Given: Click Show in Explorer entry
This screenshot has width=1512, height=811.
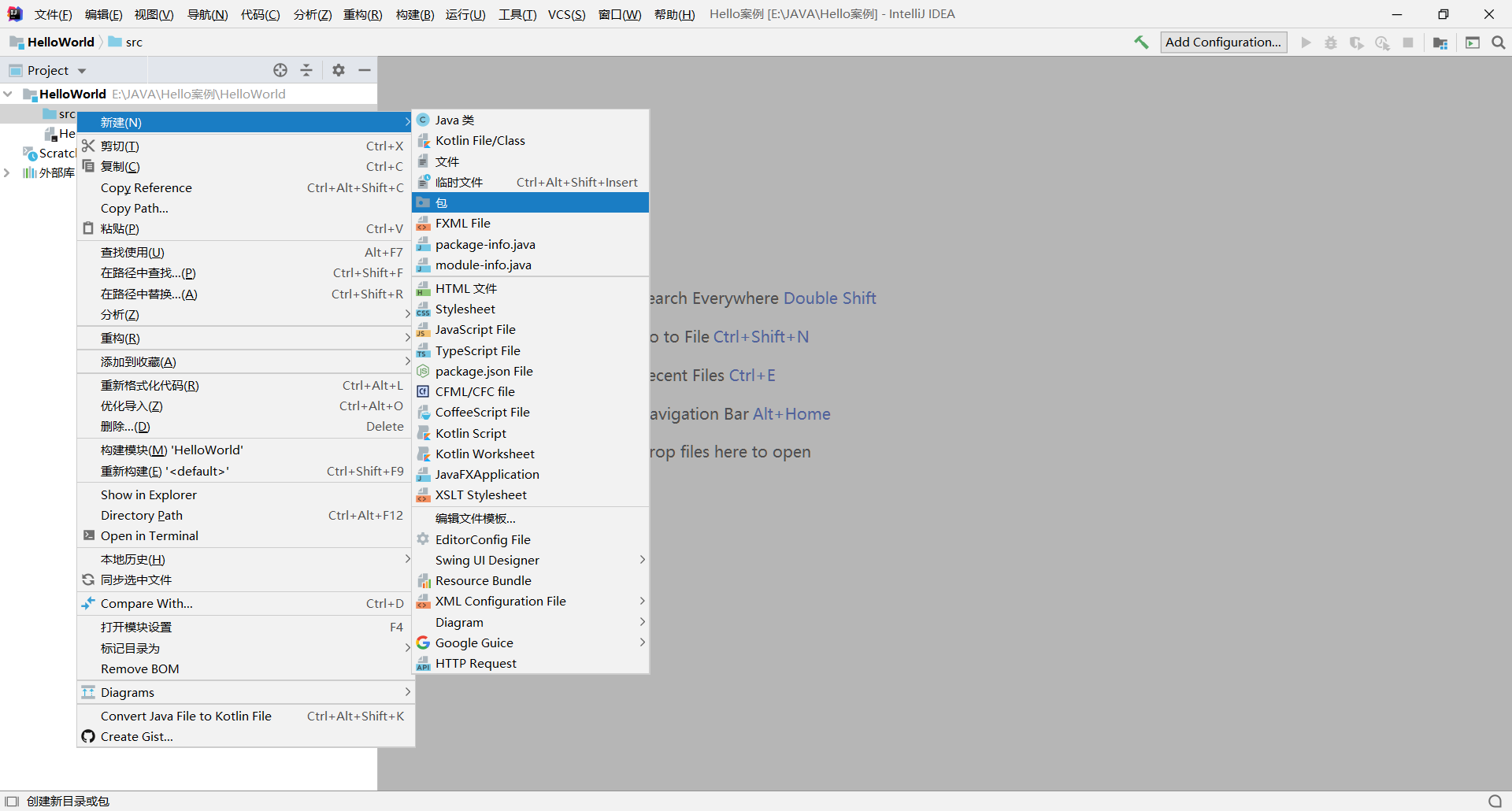Looking at the screenshot, I should pos(246,494).
